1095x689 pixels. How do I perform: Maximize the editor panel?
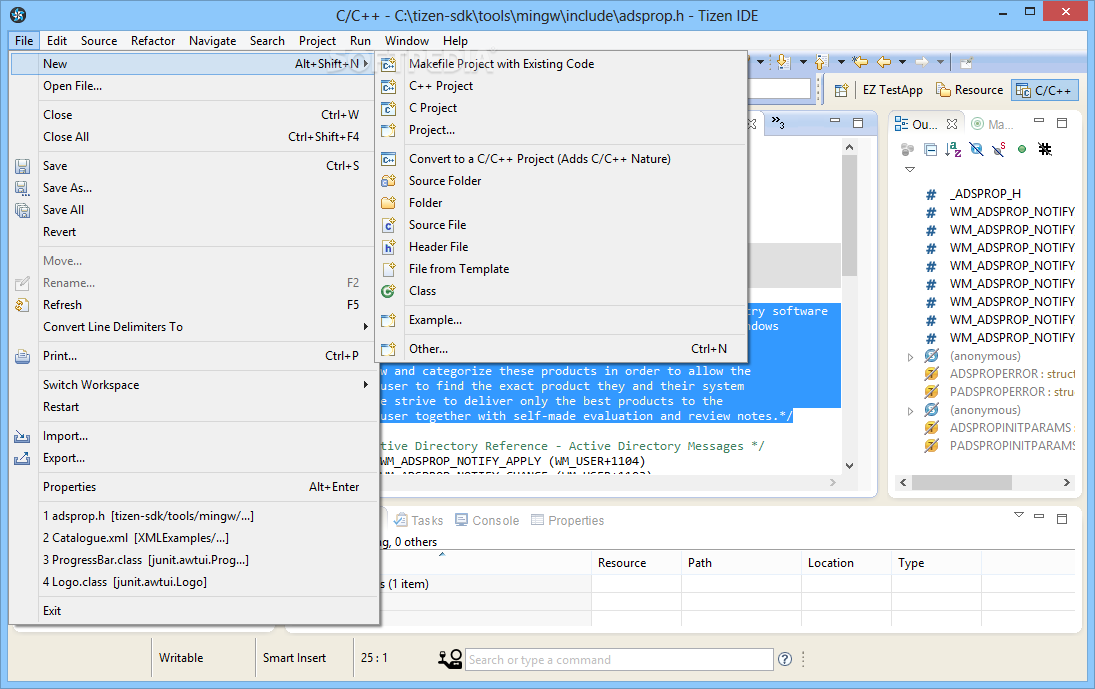pyautogui.click(x=858, y=123)
